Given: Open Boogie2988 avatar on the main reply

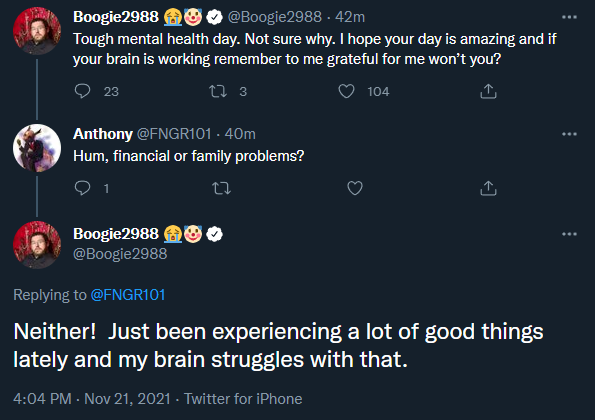Looking at the screenshot, I should [x=37, y=245].
